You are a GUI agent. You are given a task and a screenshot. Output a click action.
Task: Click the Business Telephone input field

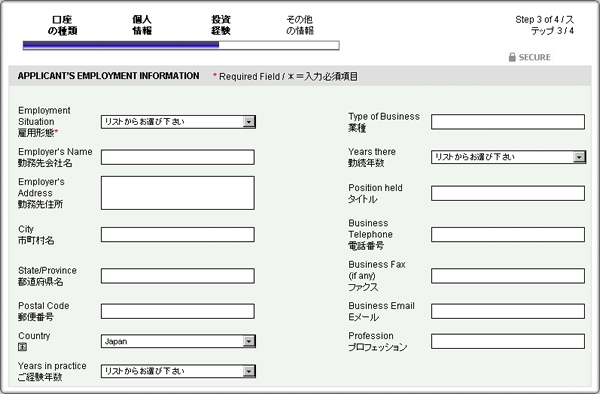pos(508,234)
